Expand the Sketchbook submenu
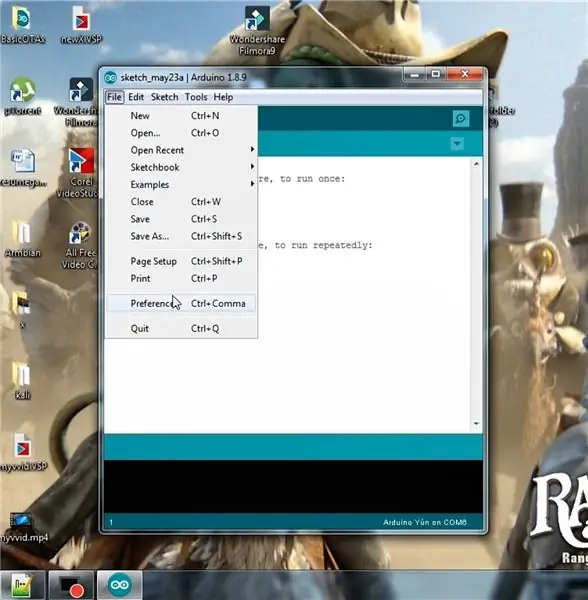The image size is (588, 600). pos(181,167)
